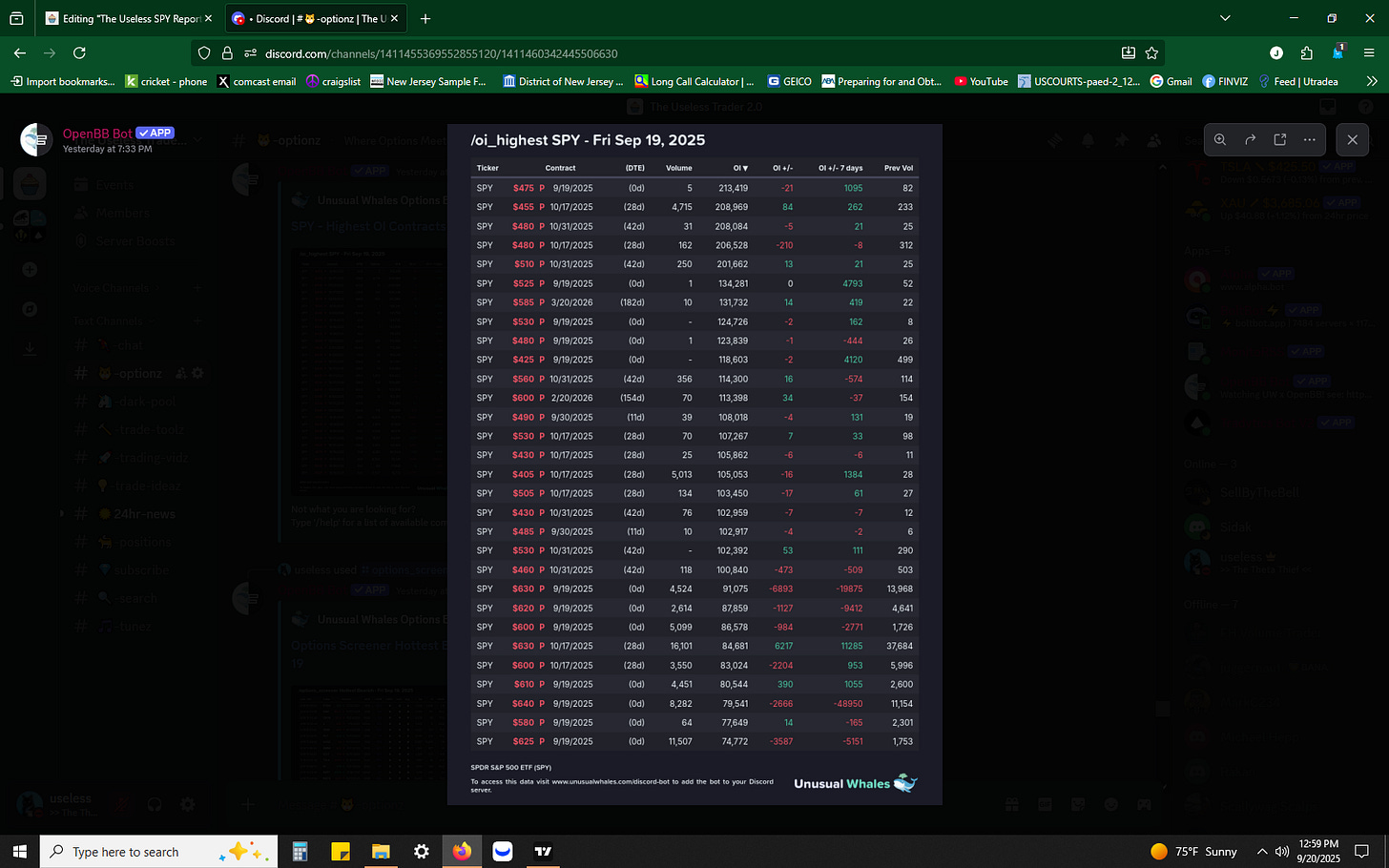This screenshot has width=1389, height=868.
Task: Open the District of New Jersey bookmark
Action: 563,81
